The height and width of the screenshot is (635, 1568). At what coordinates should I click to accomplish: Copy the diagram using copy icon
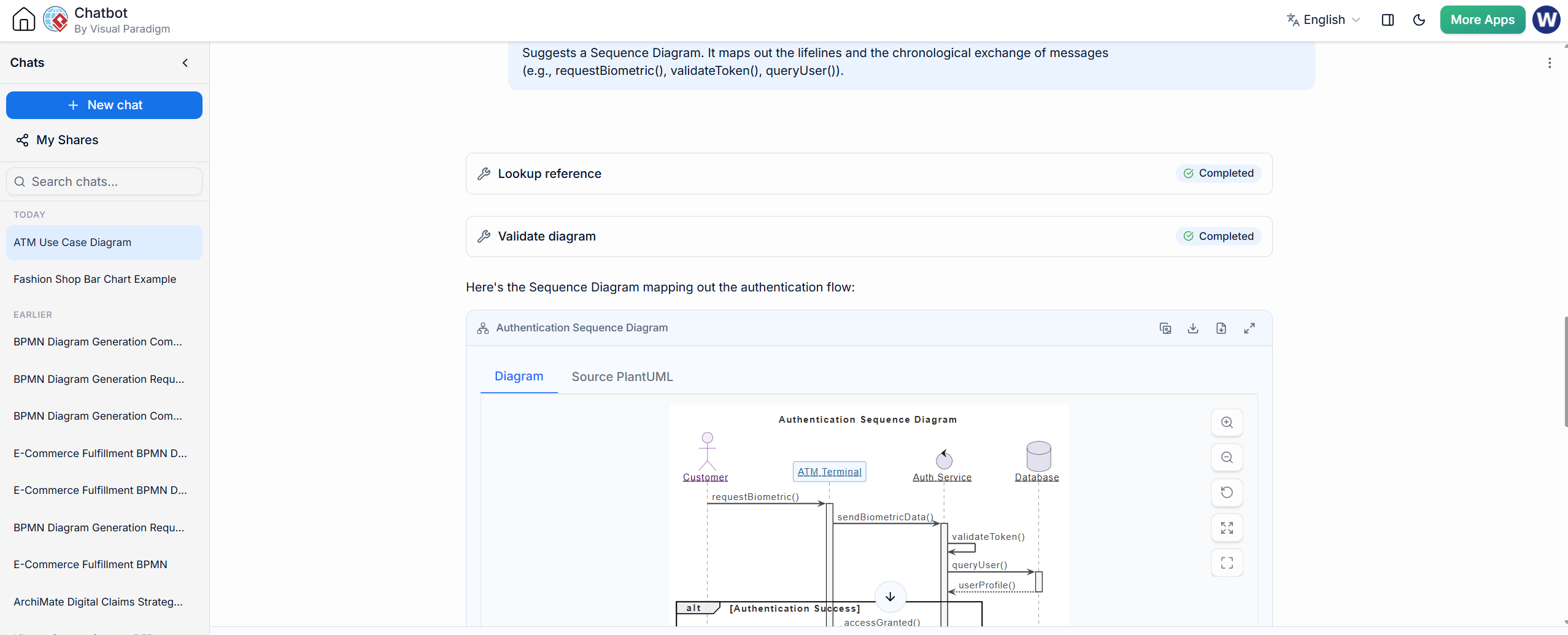(1165, 328)
